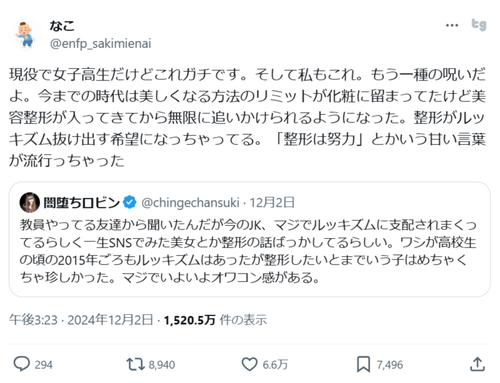Click the quoted author name 闇堕ちロビン

click(x=81, y=202)
